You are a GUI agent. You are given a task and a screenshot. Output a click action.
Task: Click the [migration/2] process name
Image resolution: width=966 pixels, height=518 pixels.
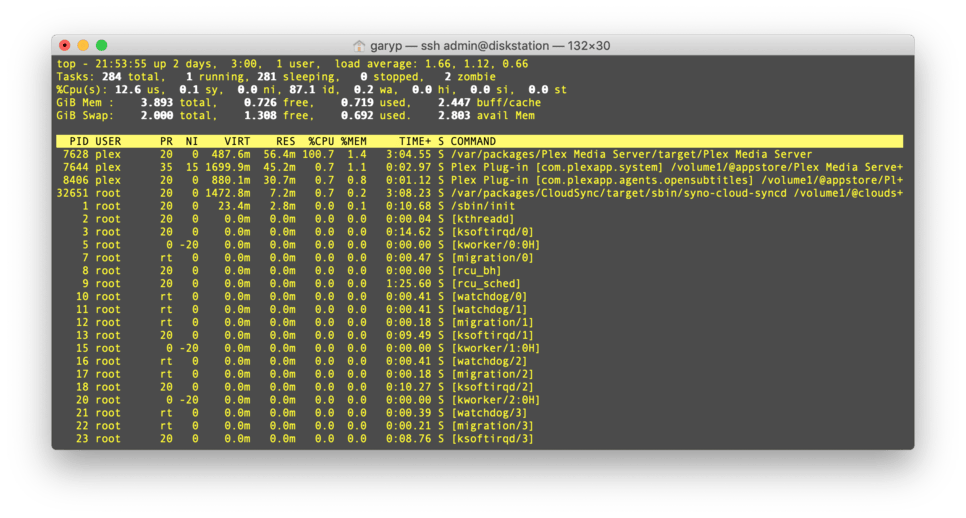pos(492,374)
